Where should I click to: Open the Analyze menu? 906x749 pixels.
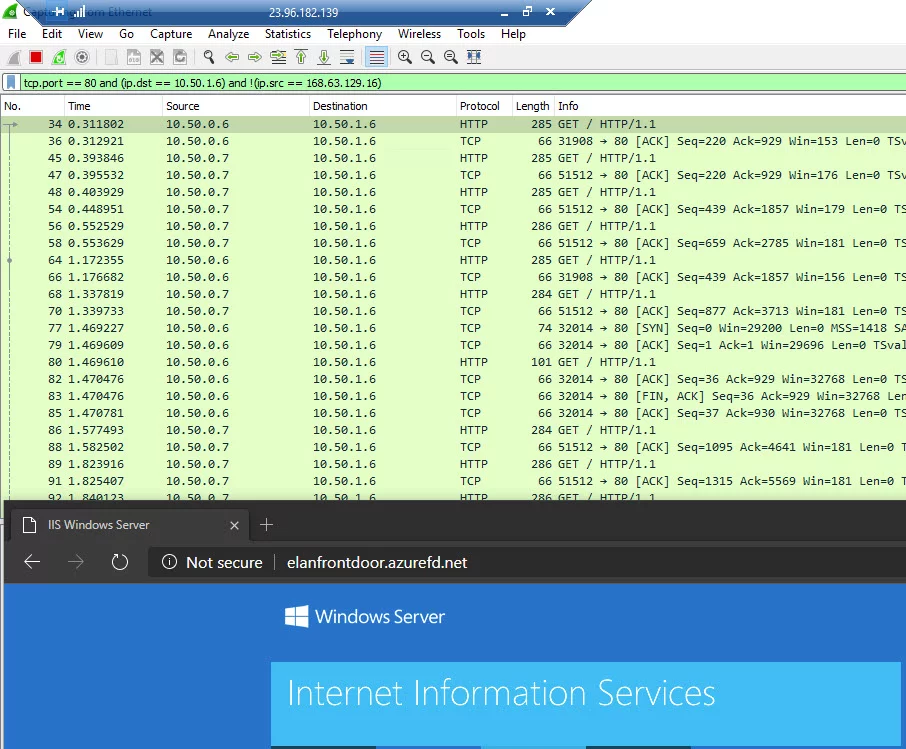click(228, 34)
